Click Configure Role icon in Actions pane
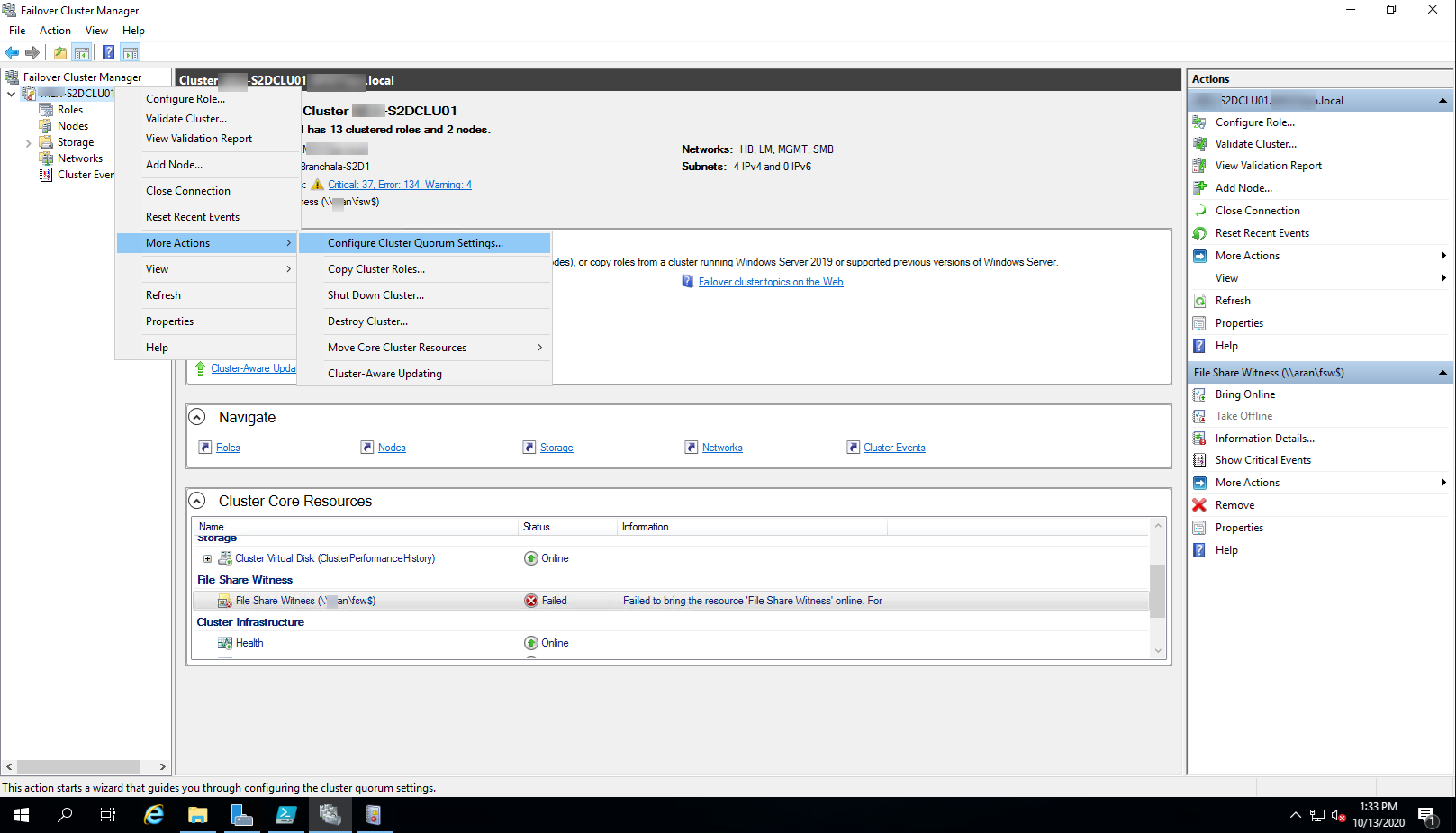The image size is (1456, 833). 1199,122
